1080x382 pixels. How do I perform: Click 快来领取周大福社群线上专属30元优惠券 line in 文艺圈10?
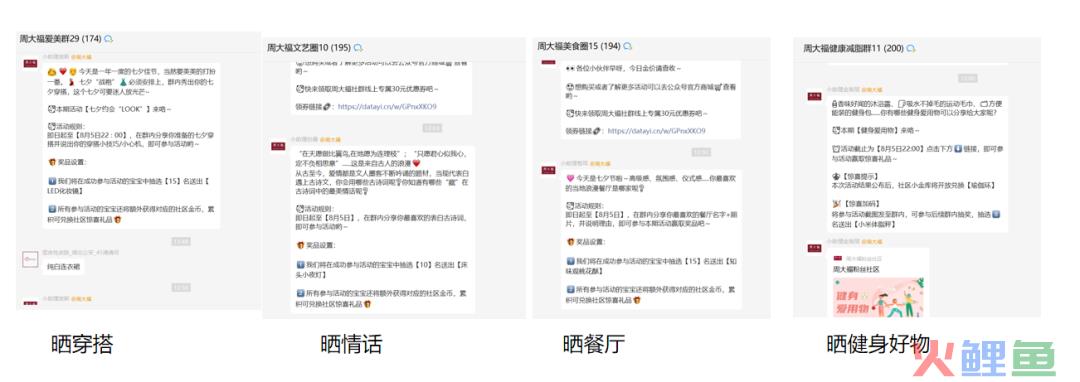(x=366, y=89)
